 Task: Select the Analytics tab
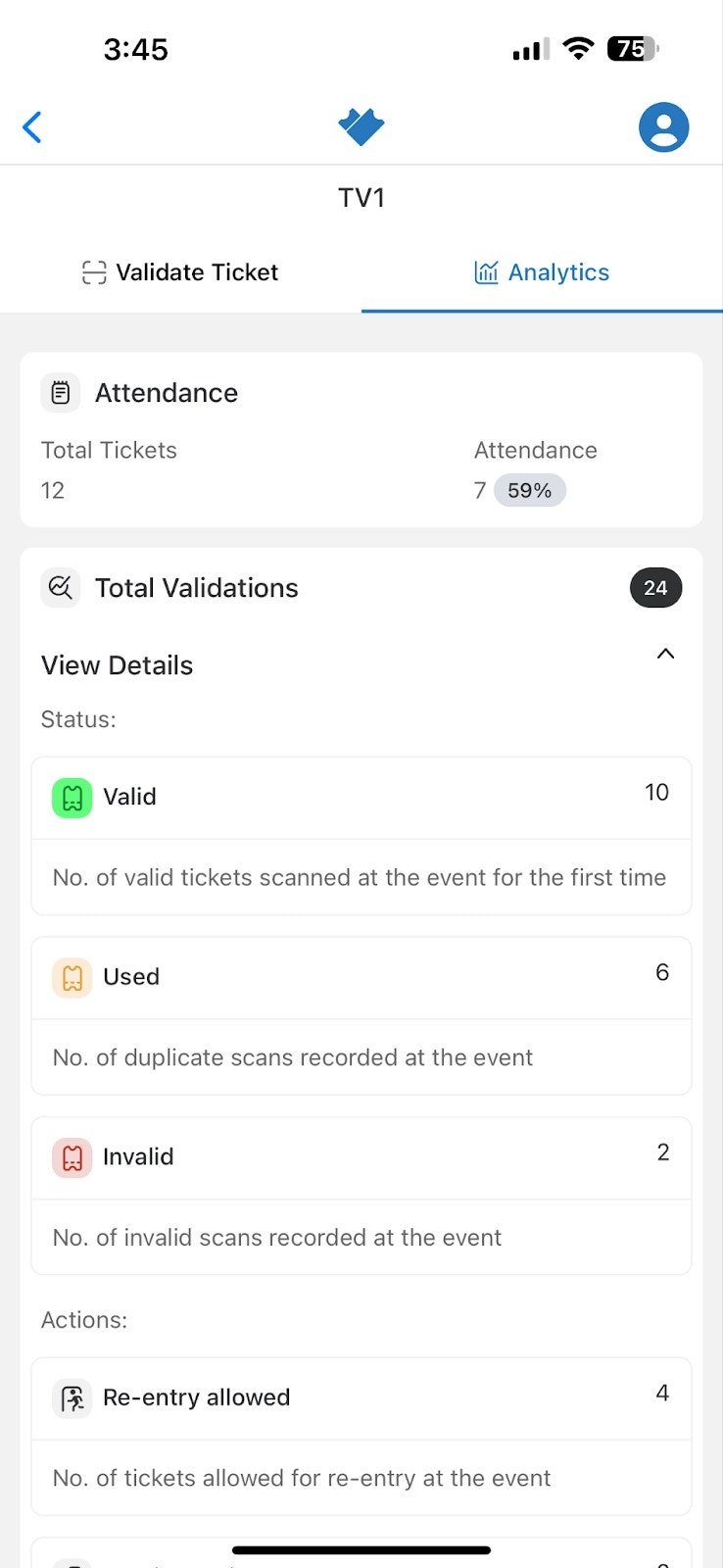542,272
